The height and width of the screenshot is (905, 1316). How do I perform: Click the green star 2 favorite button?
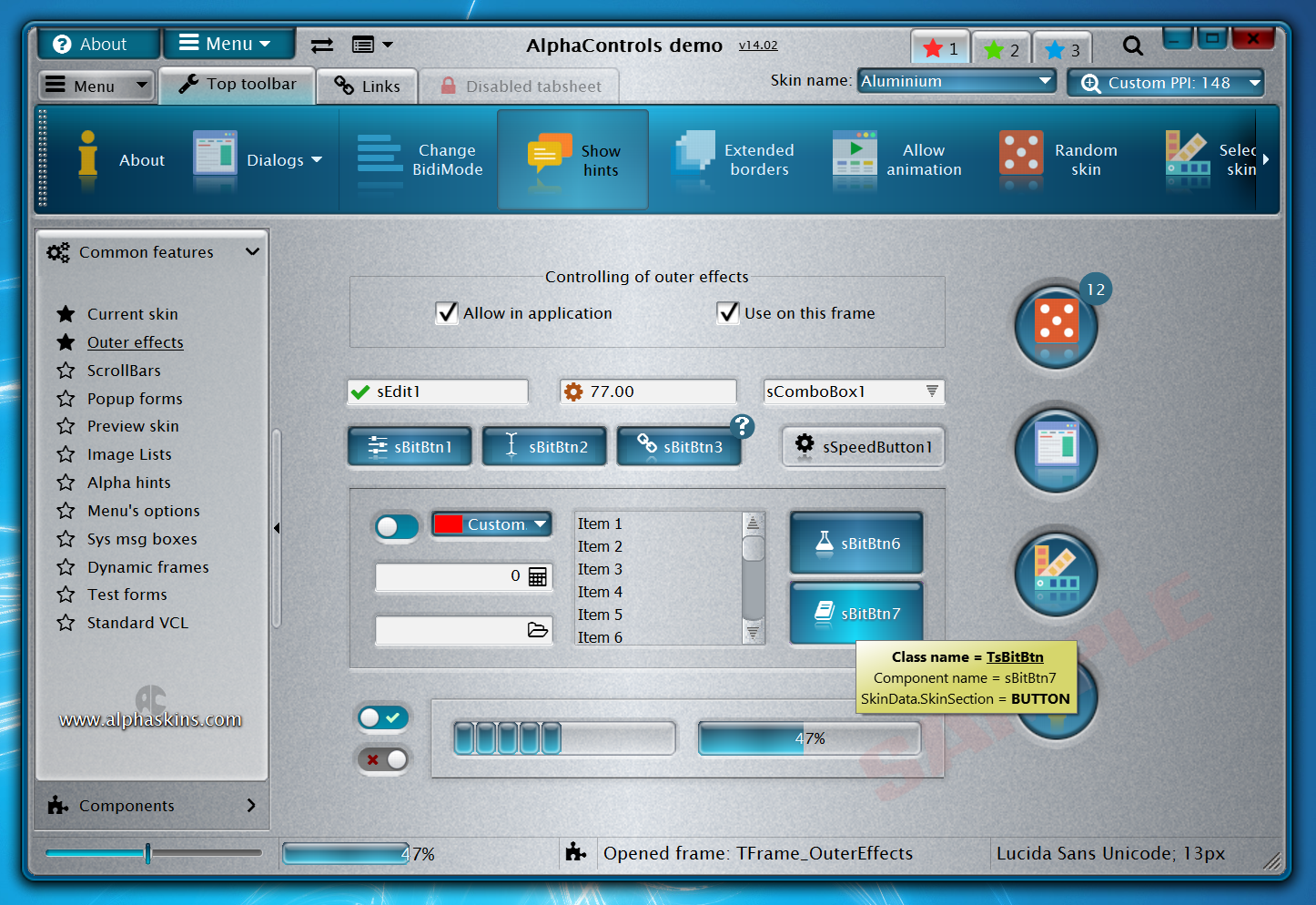(x=1001, y=48)
